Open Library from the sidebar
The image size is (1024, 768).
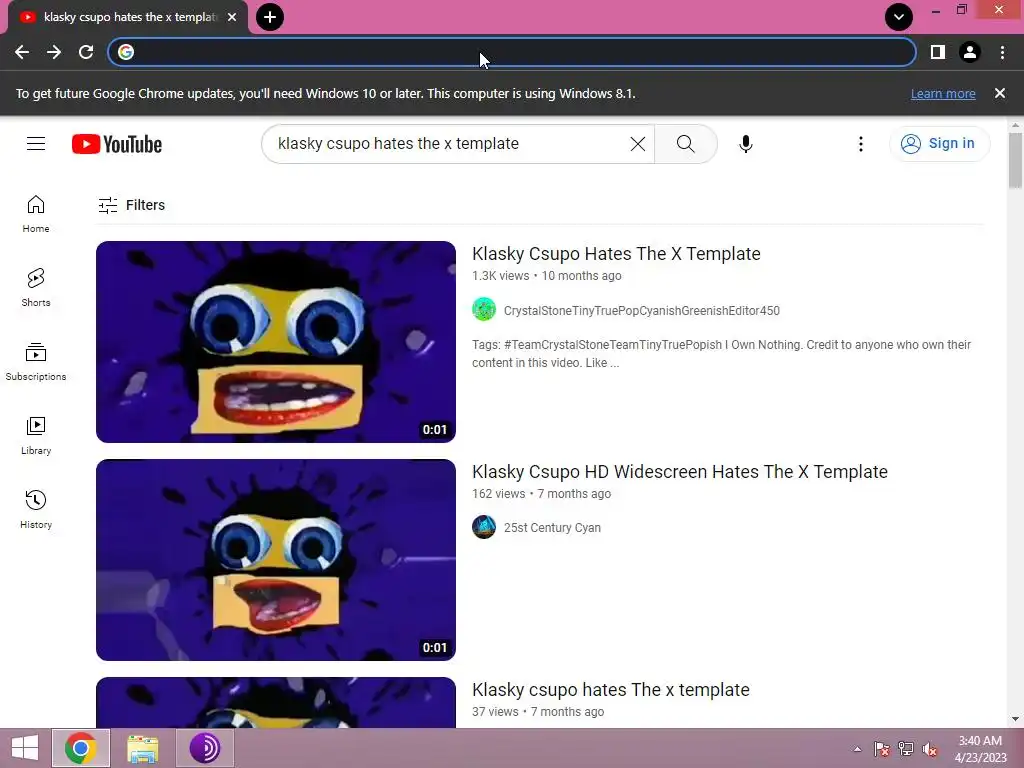click(x=36, y=436)
